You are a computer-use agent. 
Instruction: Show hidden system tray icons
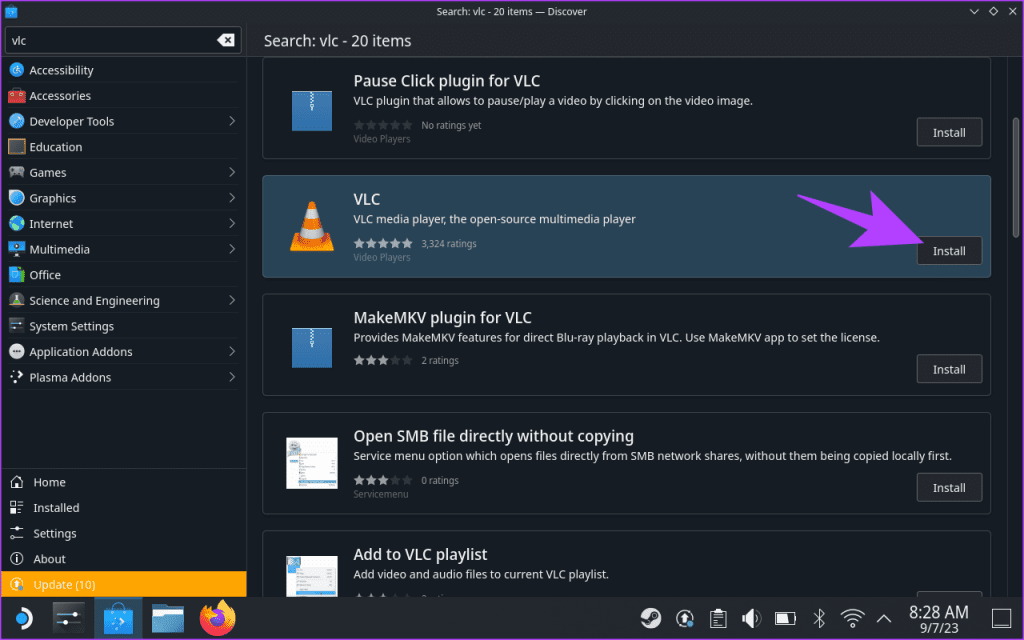tap(884, 618)
